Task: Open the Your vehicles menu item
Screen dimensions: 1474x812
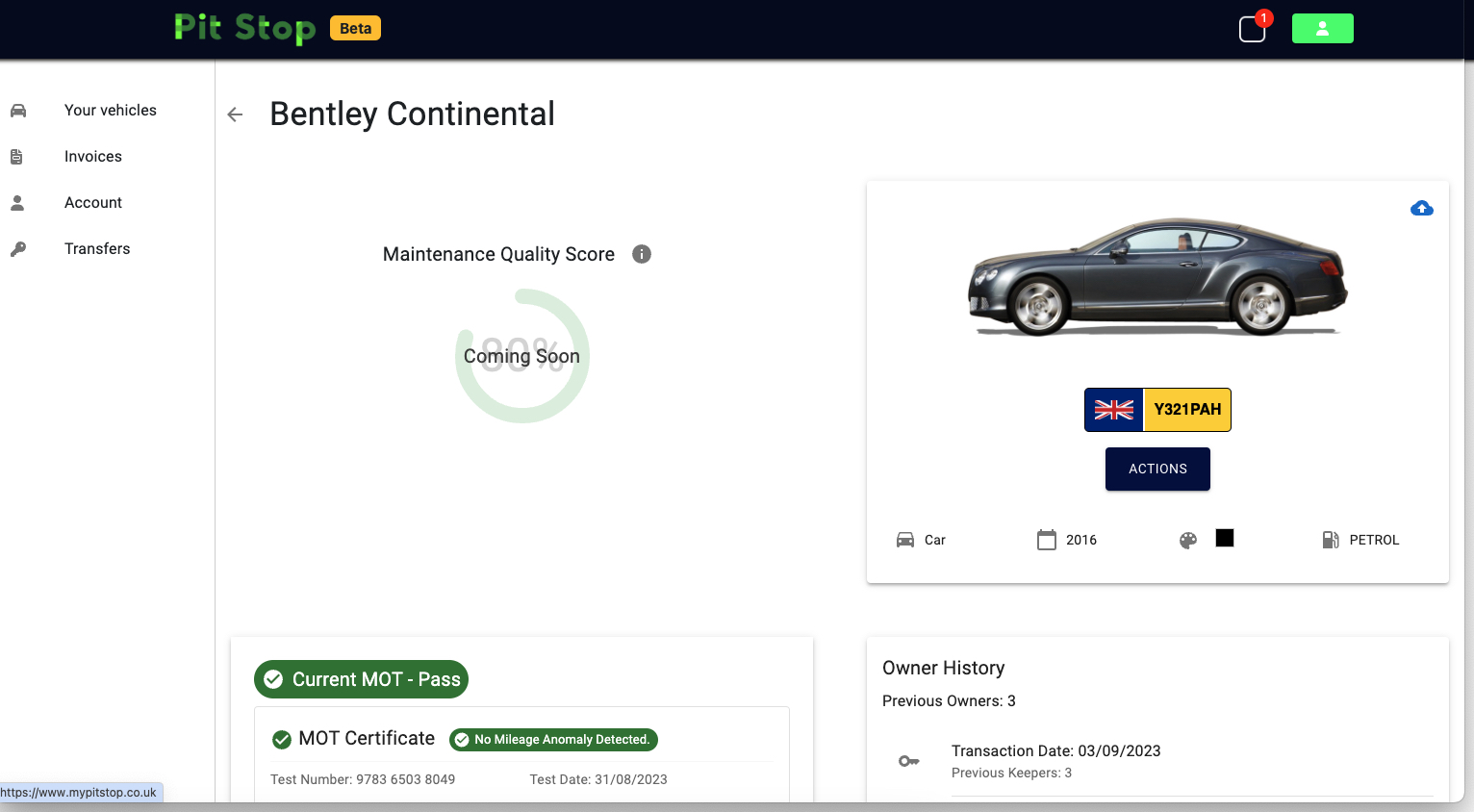Action: click(110, 111)
